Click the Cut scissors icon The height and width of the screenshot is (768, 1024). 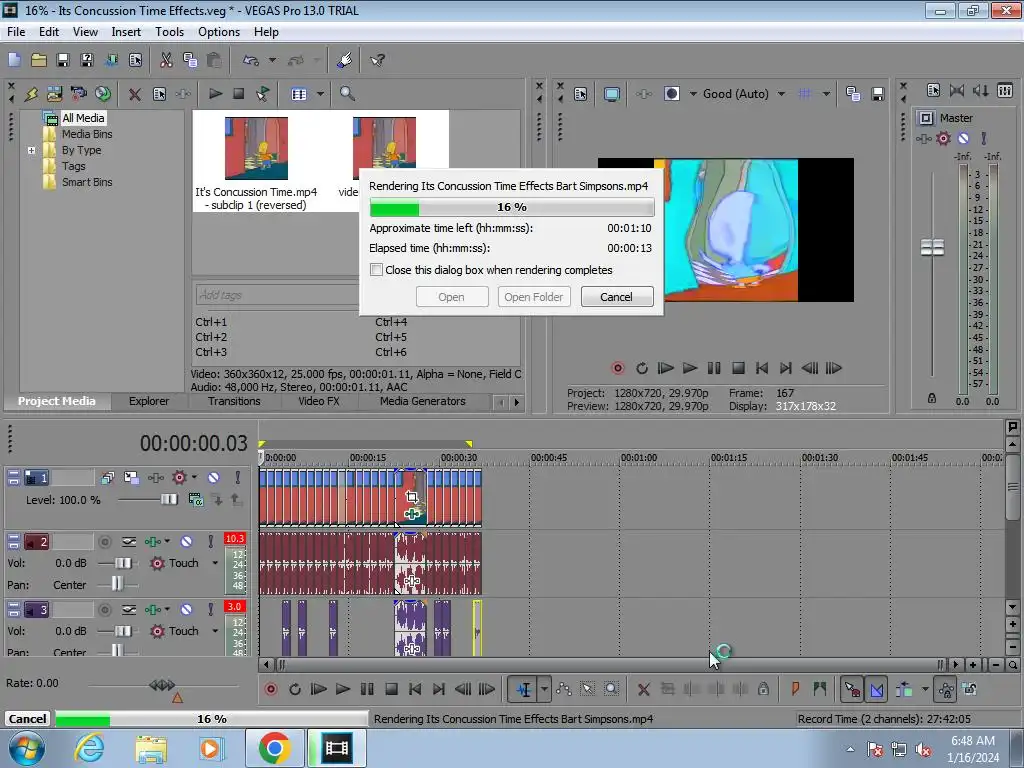point(167,60)
